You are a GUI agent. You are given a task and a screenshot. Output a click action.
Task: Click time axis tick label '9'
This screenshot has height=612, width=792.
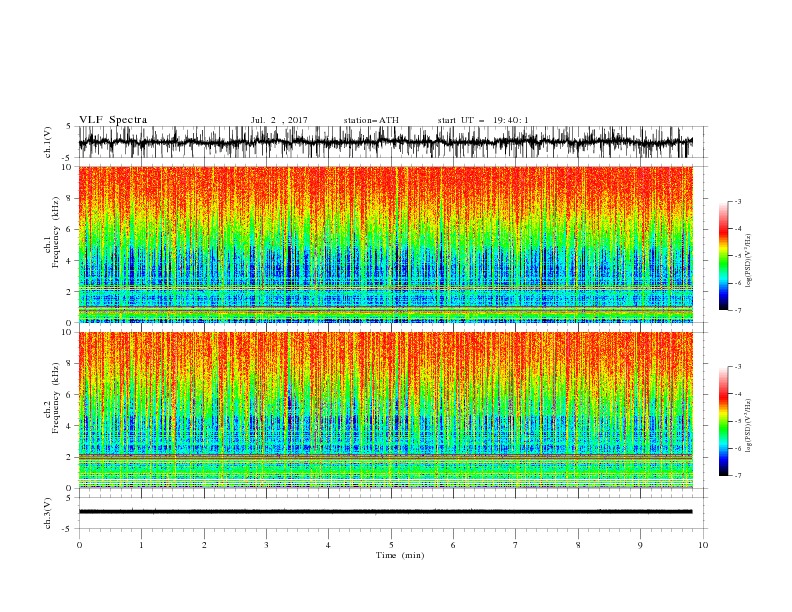641,545
